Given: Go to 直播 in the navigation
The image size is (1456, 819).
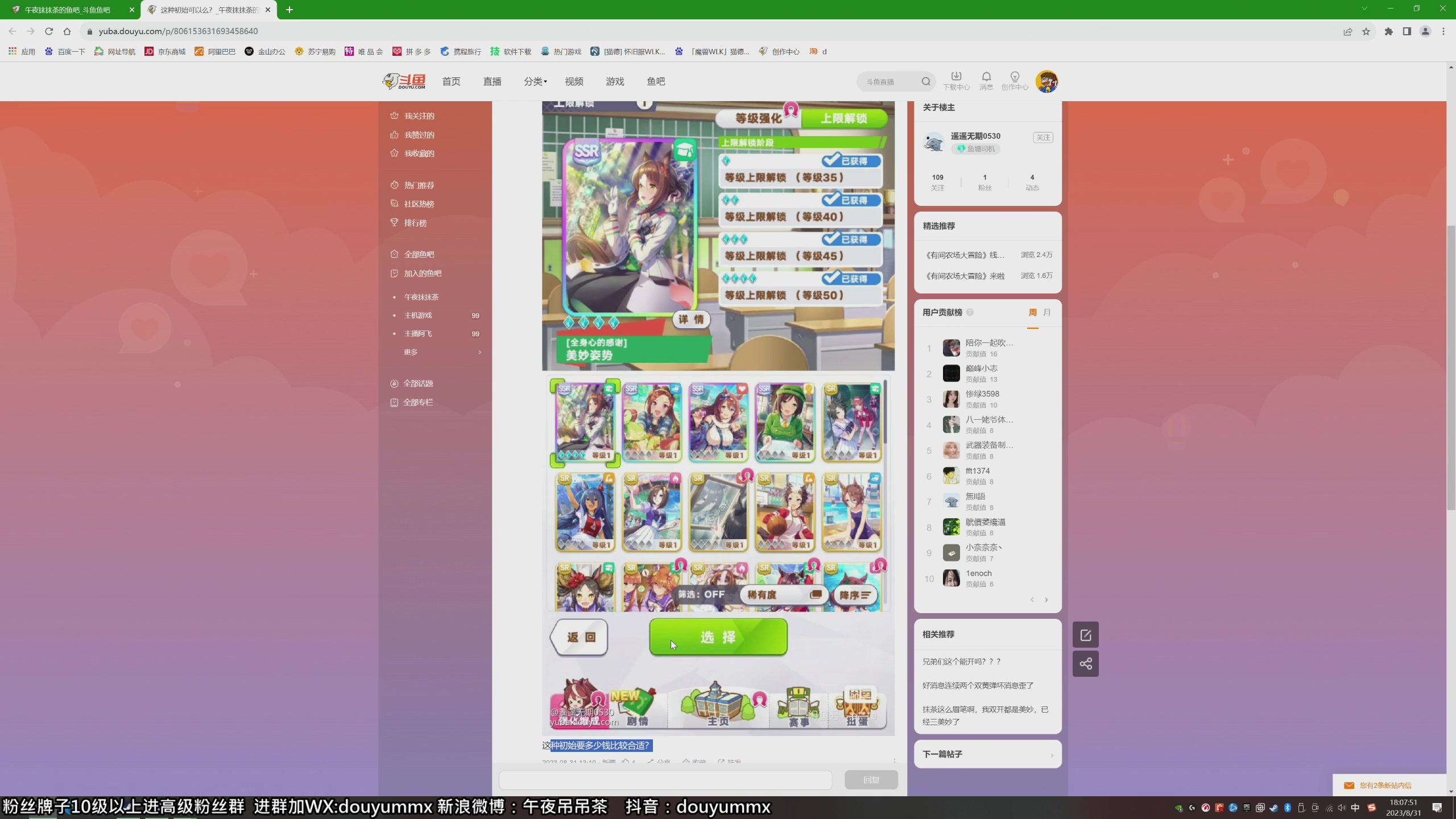Looking at the screenshot, I should 493,81.
